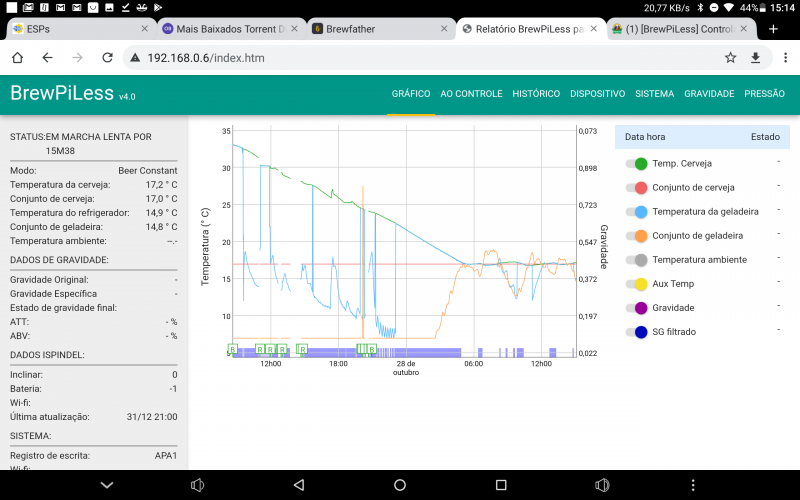
Task: Open the GRÁFICO menu item
Action: tap(411, 94)
